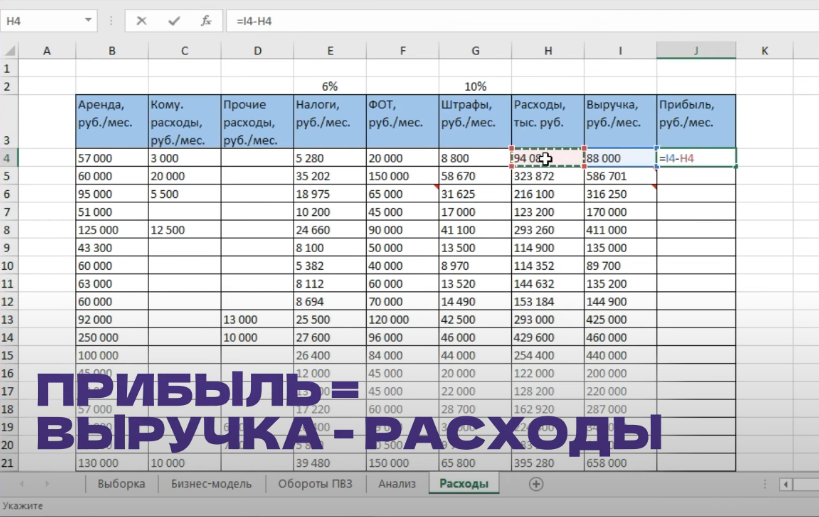The width and height of the screenshot is (819, 517).
Task: Click into the formula bar text =I4-H4
Action: pyautogui.click(x=254, y=21)
